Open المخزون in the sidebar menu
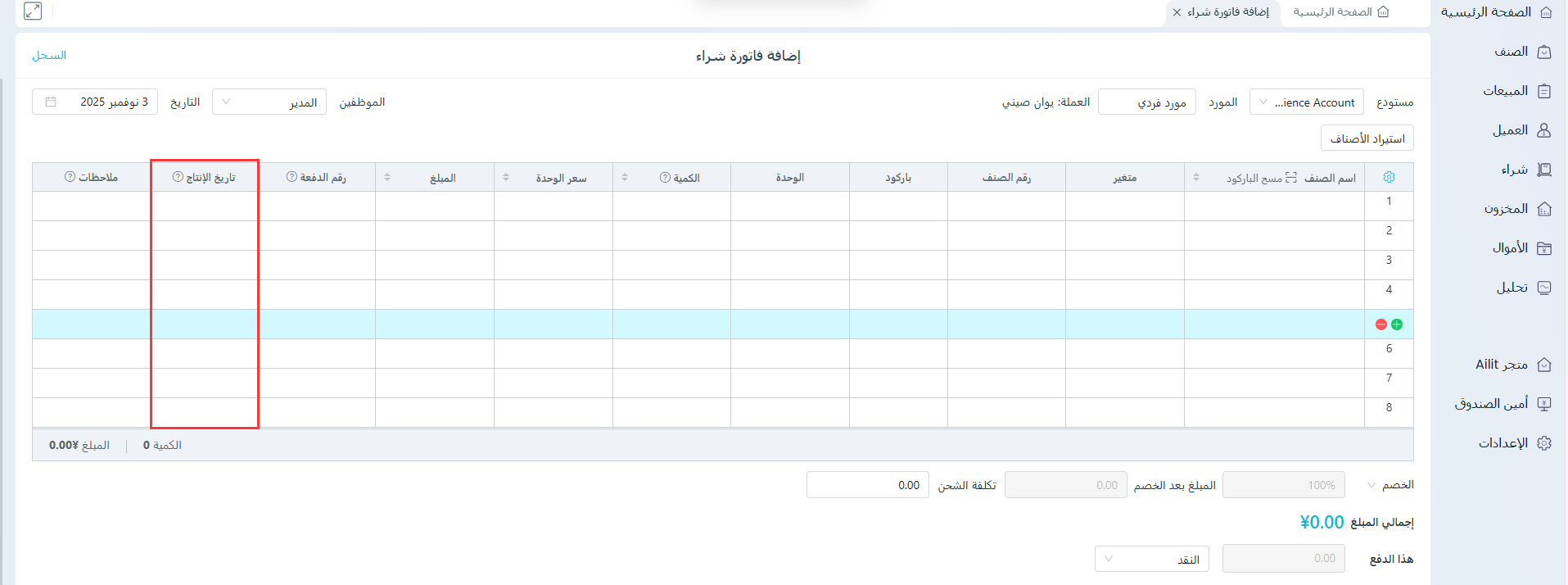 1516,209
